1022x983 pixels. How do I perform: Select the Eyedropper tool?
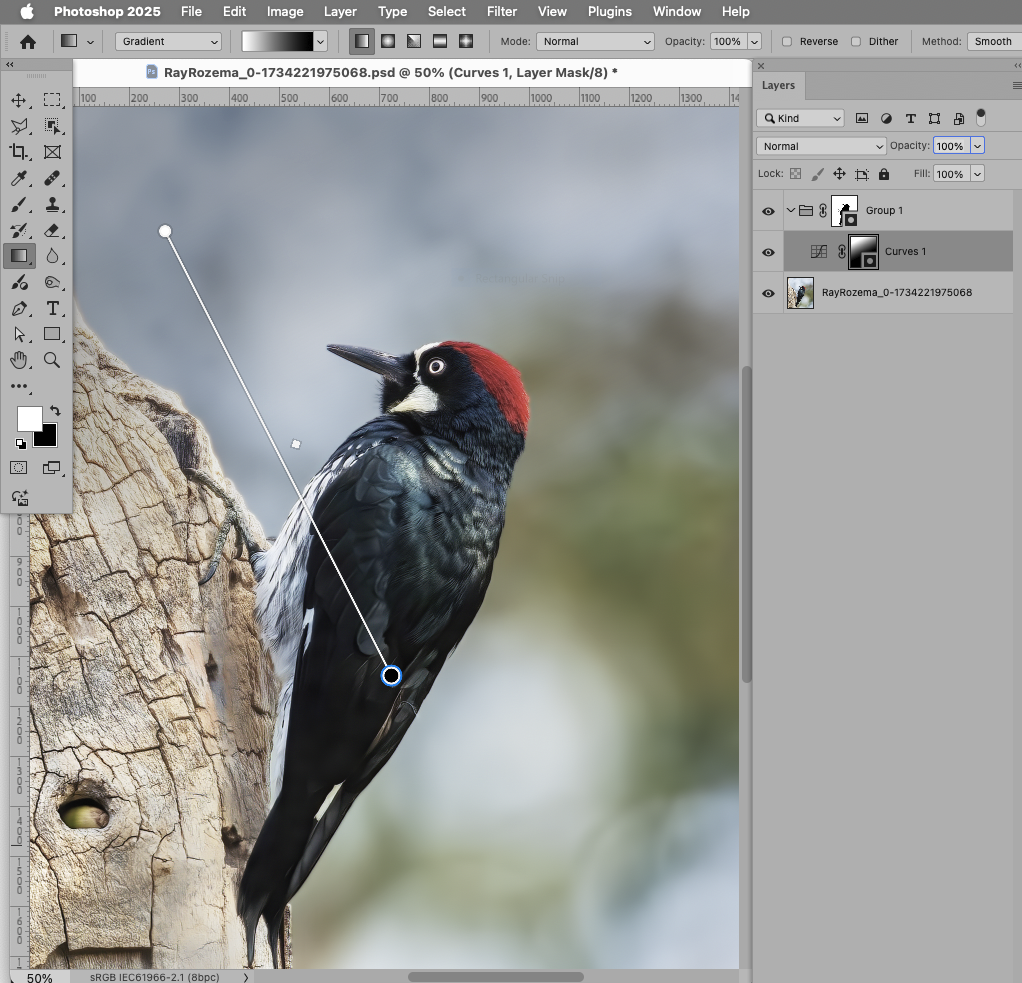pyautogui.click(x=18, y=178)
